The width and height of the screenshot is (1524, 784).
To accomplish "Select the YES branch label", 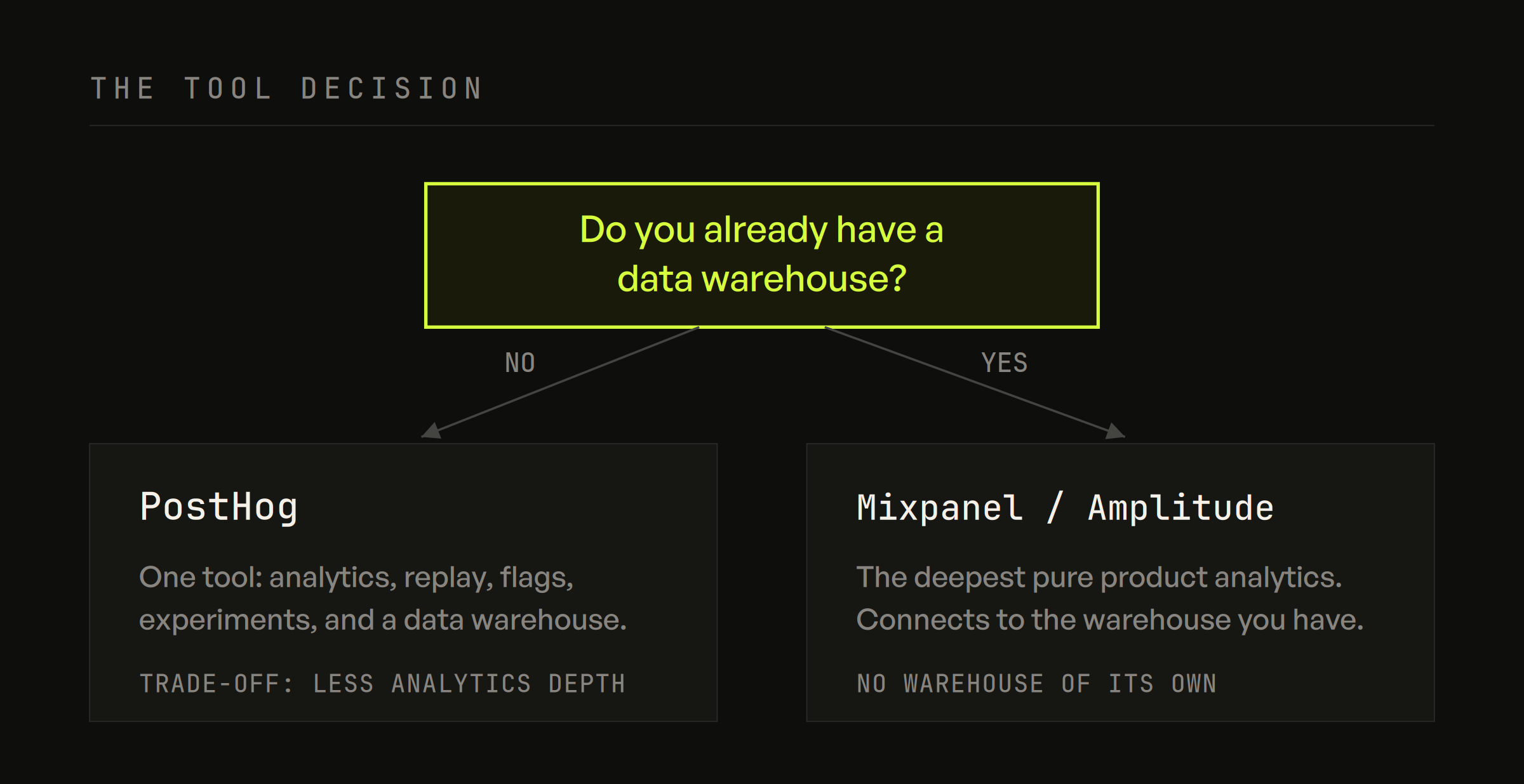I will [1004, 363].
